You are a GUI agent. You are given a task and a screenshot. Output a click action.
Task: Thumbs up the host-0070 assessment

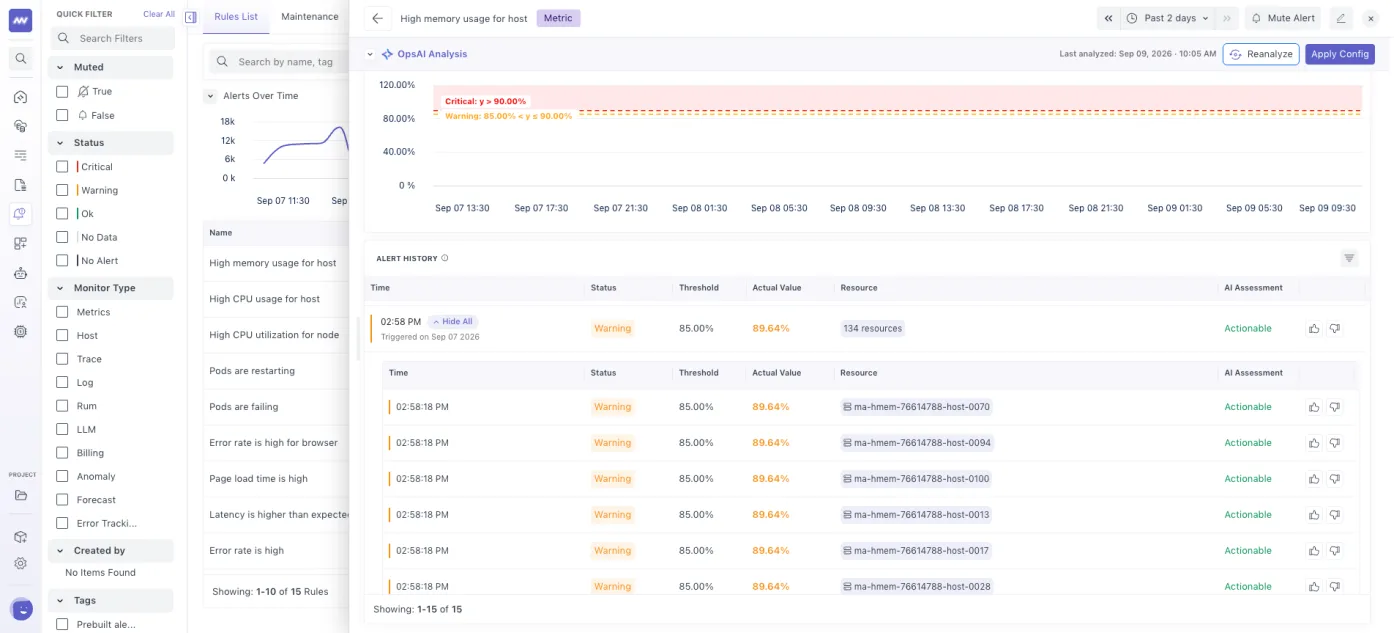tap(1314, 407)
